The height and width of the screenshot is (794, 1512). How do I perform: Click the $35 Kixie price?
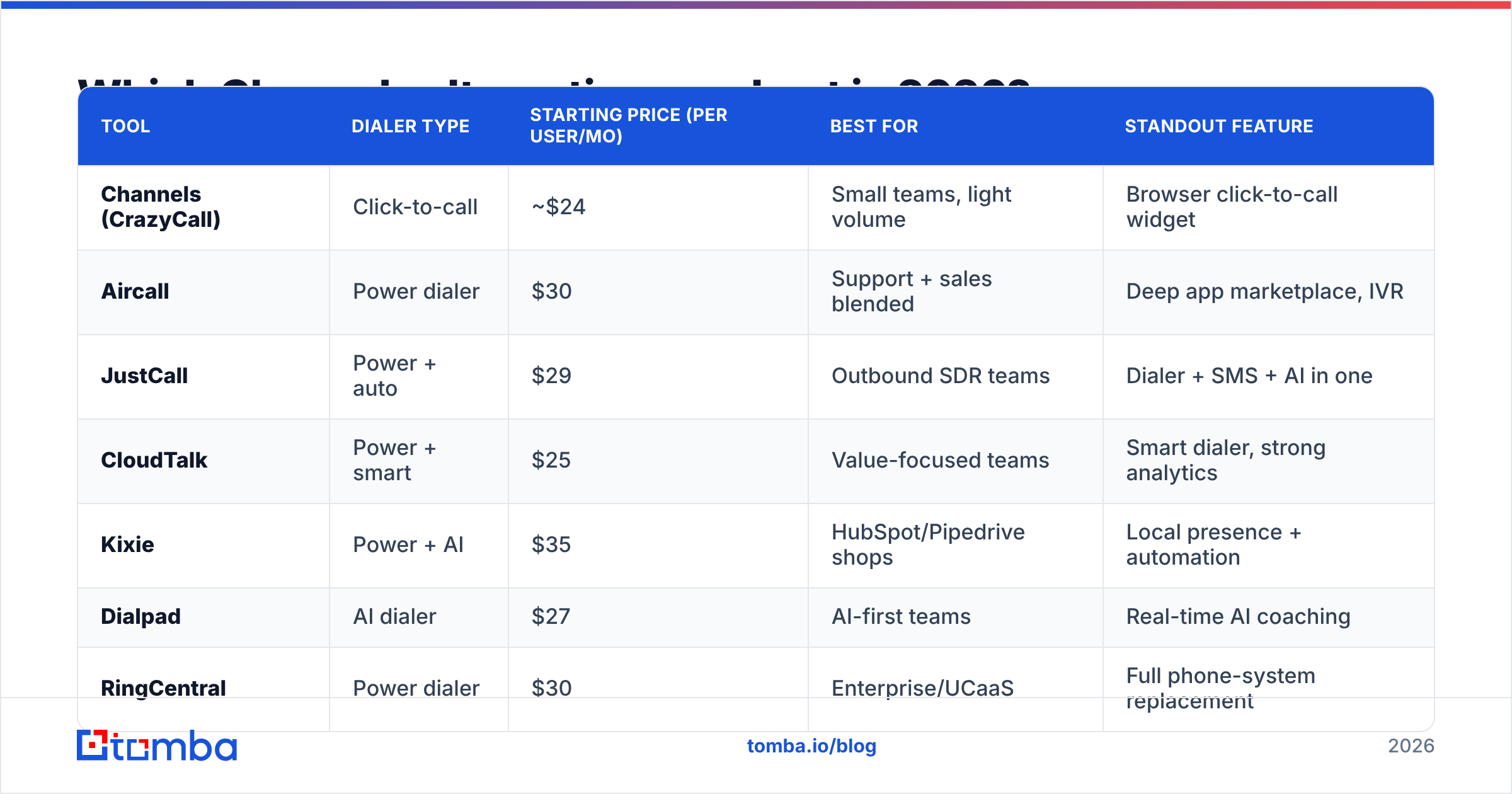[x=551, y=544]
